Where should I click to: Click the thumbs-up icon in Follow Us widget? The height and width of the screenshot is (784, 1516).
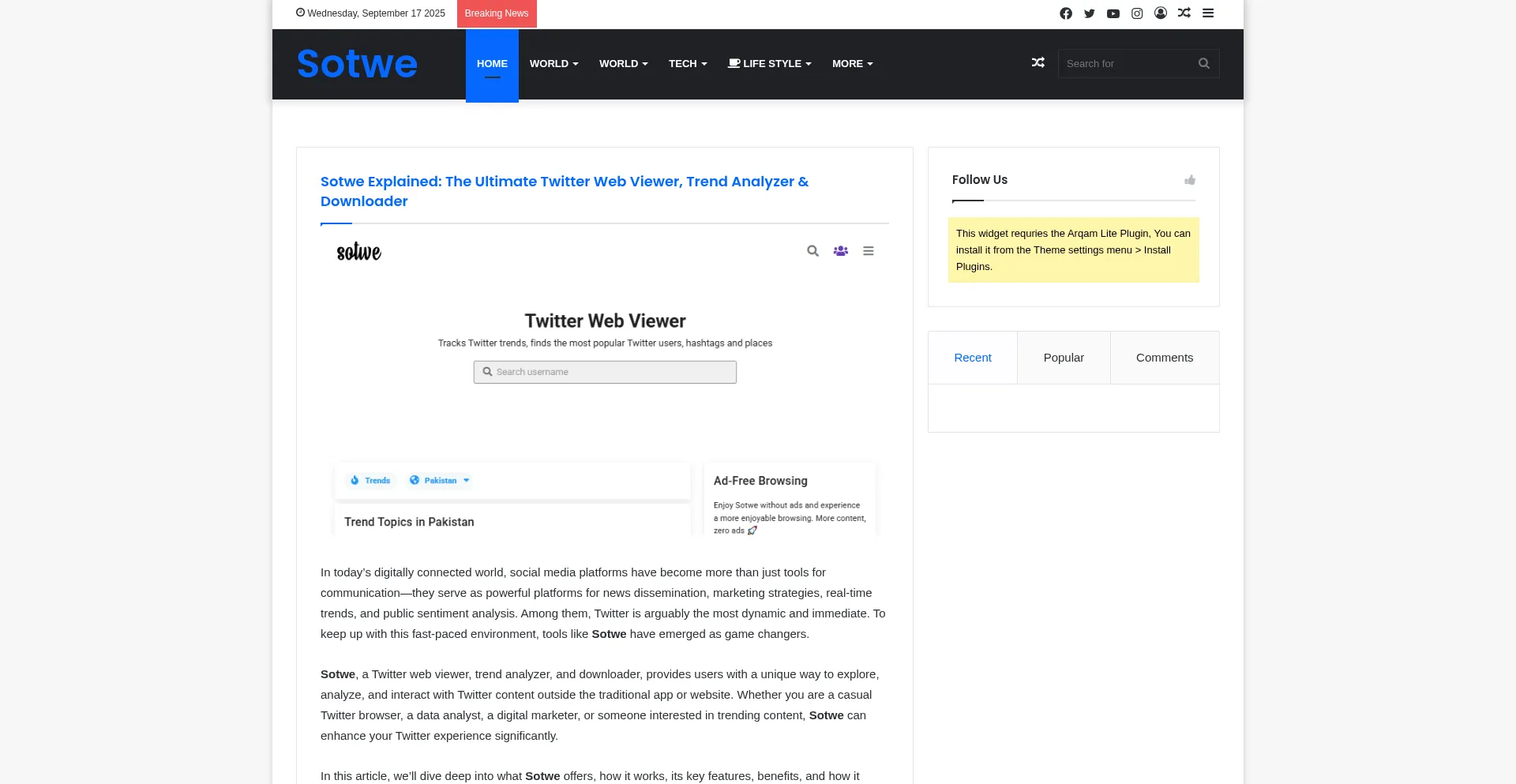1190,180
